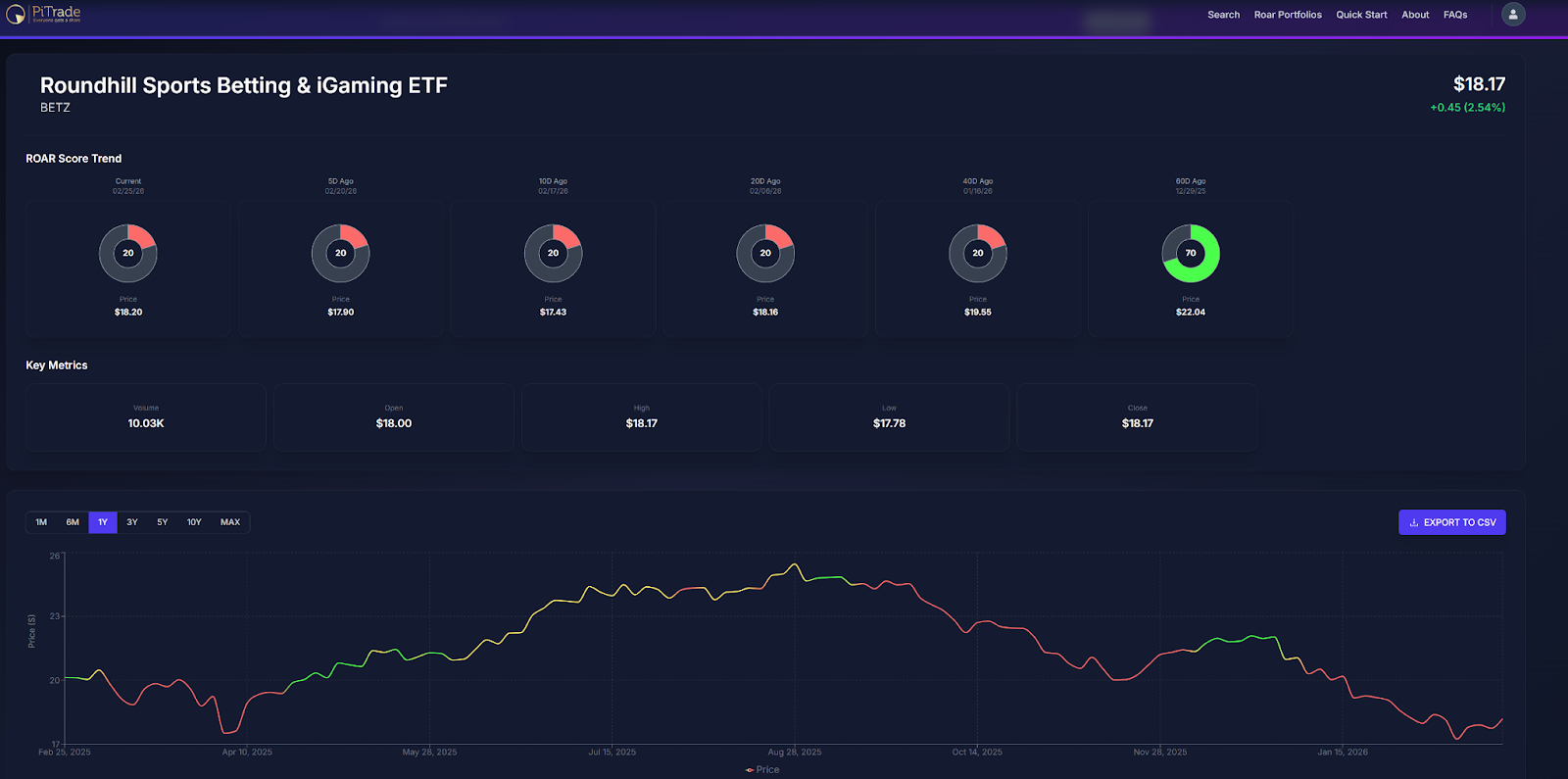Viewport: 1568px width, 779px height.
Task: Click the Apr 10, 2025 axis date
Action: 247,753
